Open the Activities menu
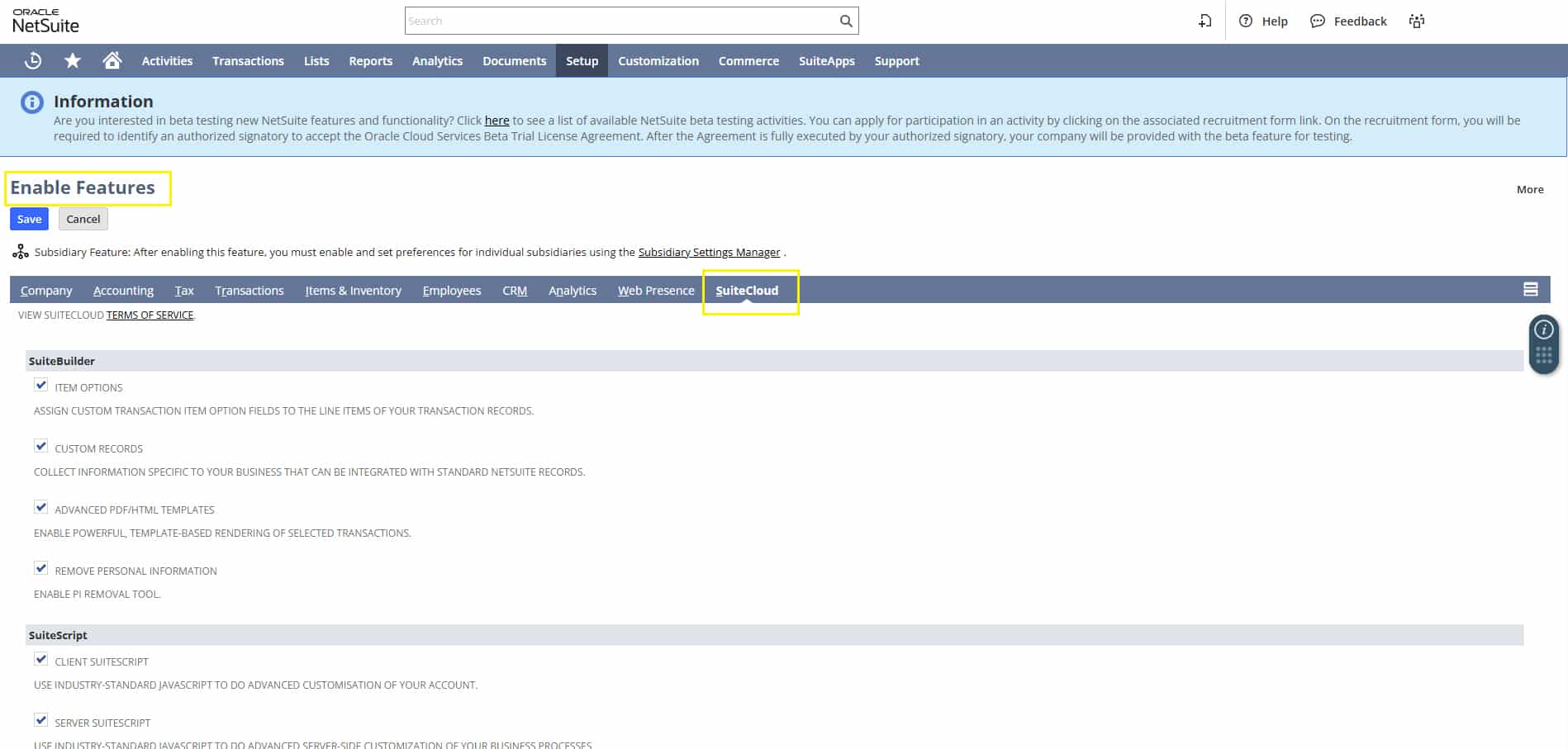Screen dimensions: 1568x749 [x=167, y=61]
